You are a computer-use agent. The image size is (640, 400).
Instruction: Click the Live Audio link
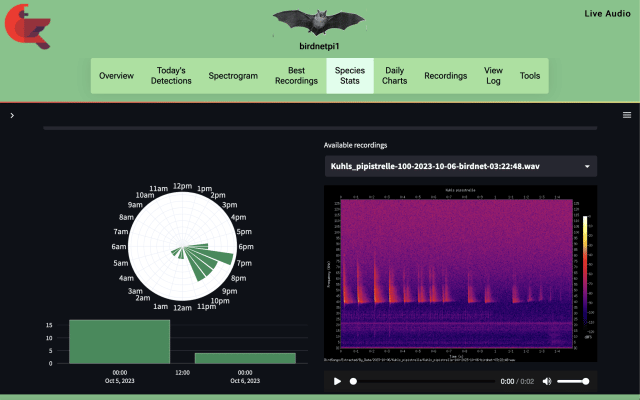click(607, 13)
